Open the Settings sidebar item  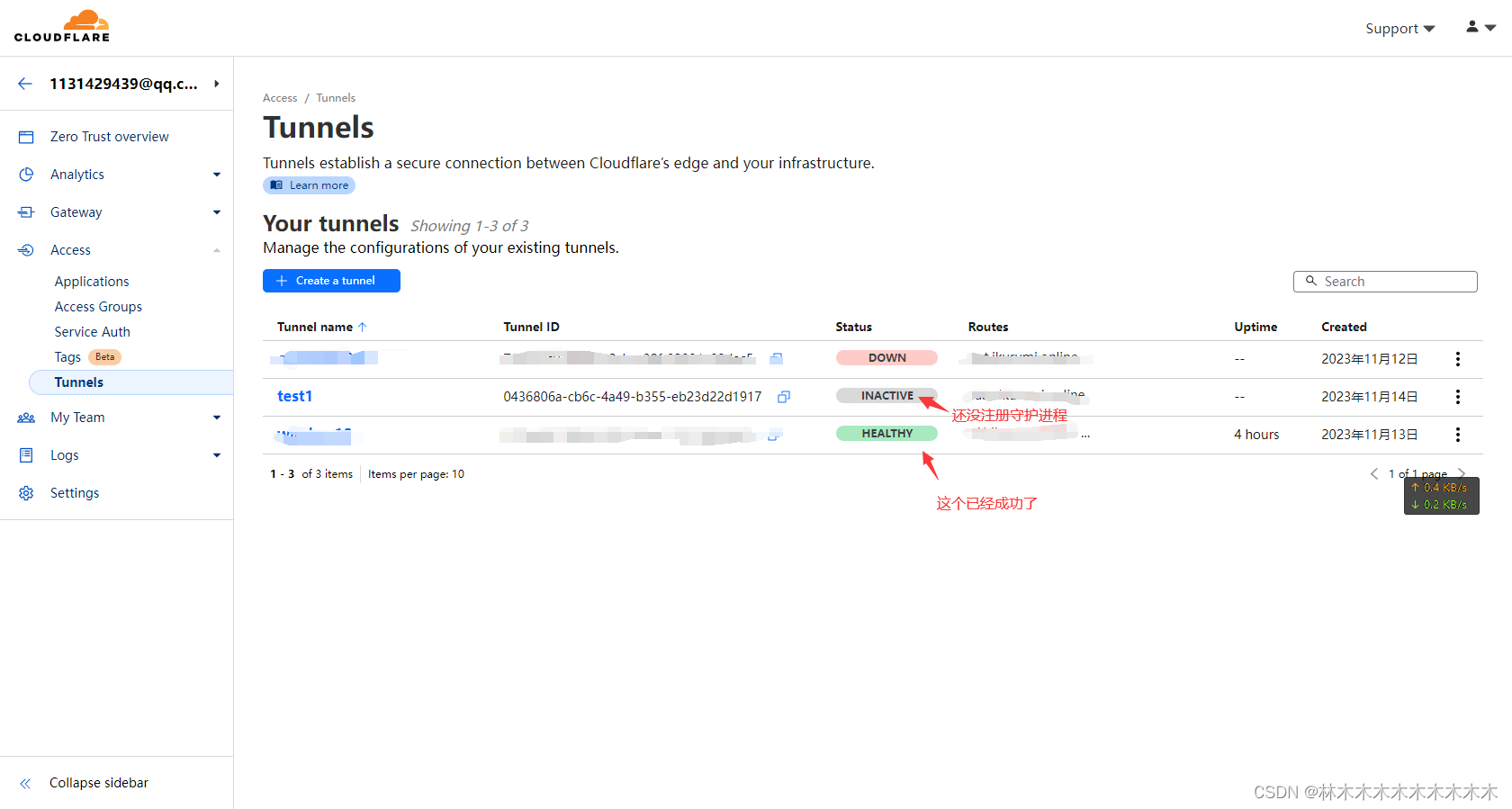coord(75,493)
